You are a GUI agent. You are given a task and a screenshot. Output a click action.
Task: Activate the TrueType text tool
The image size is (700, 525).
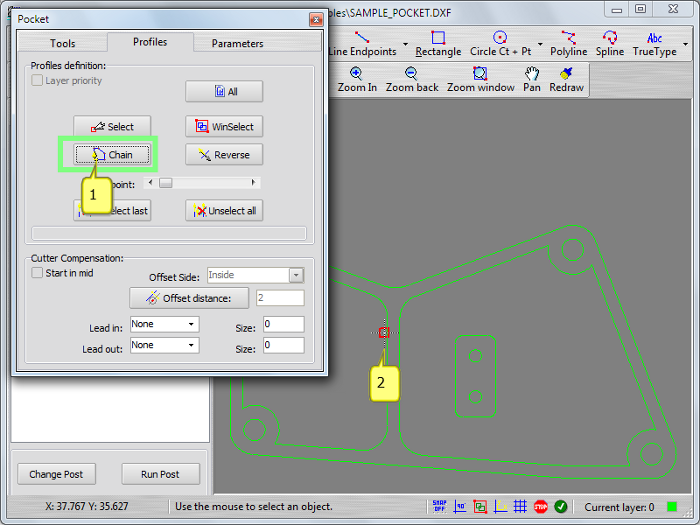(x=654, y=44)
